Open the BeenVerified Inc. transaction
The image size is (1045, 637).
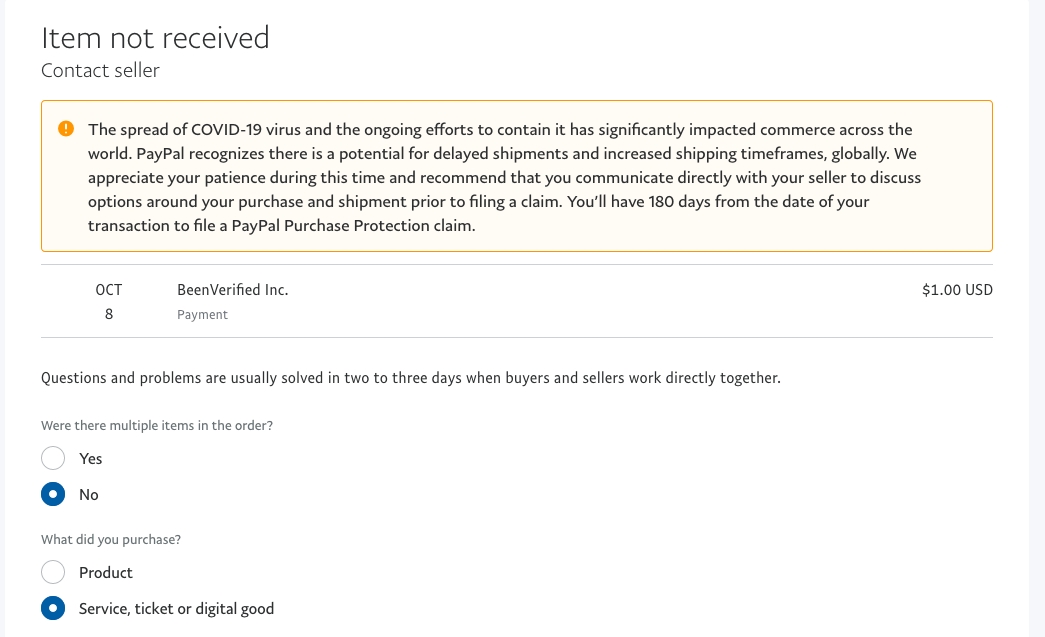[232, 289]
